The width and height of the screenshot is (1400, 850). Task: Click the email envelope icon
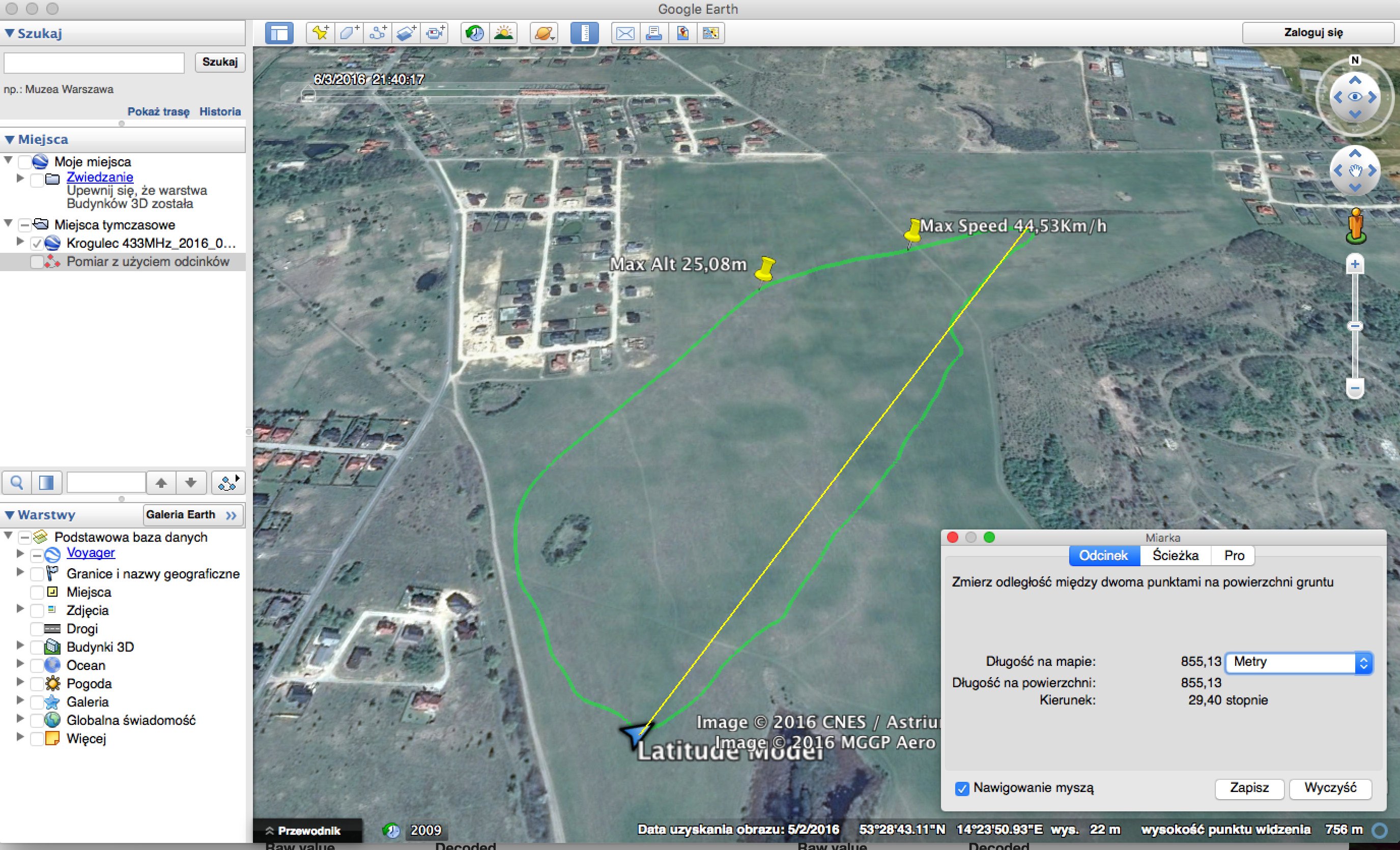click(625, 33)
